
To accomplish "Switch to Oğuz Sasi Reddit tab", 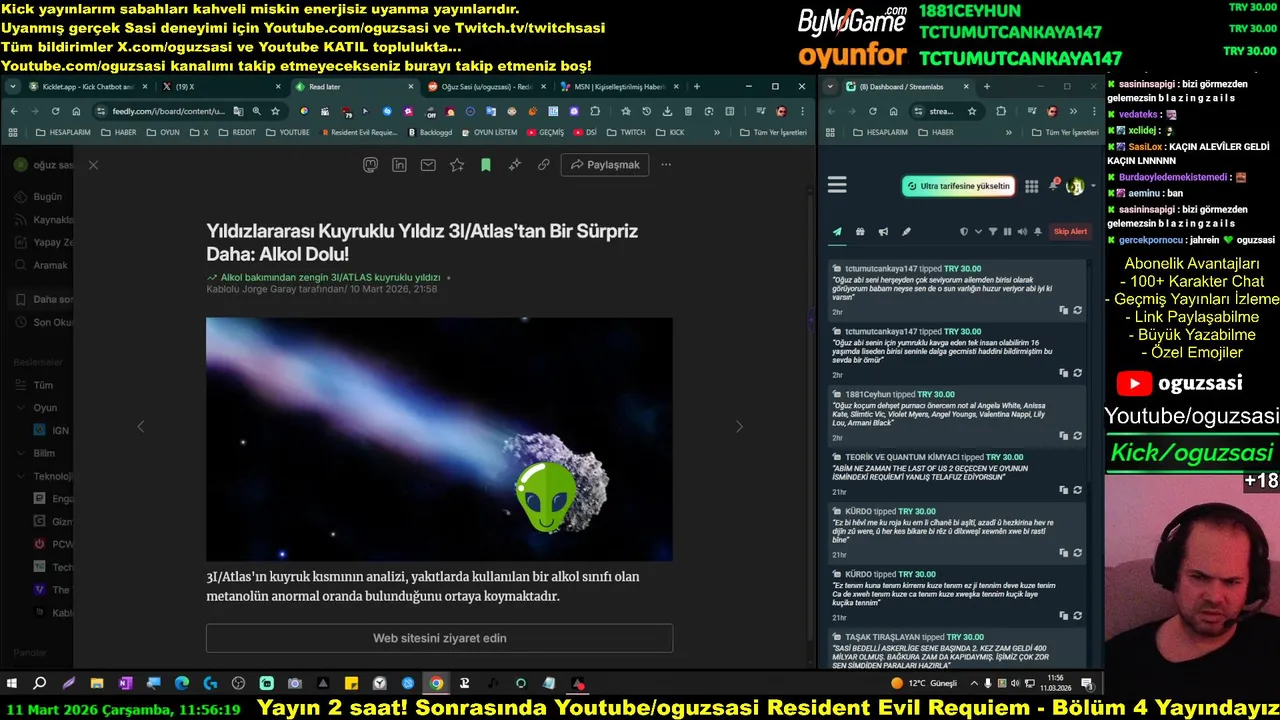I will coord(485,87).
